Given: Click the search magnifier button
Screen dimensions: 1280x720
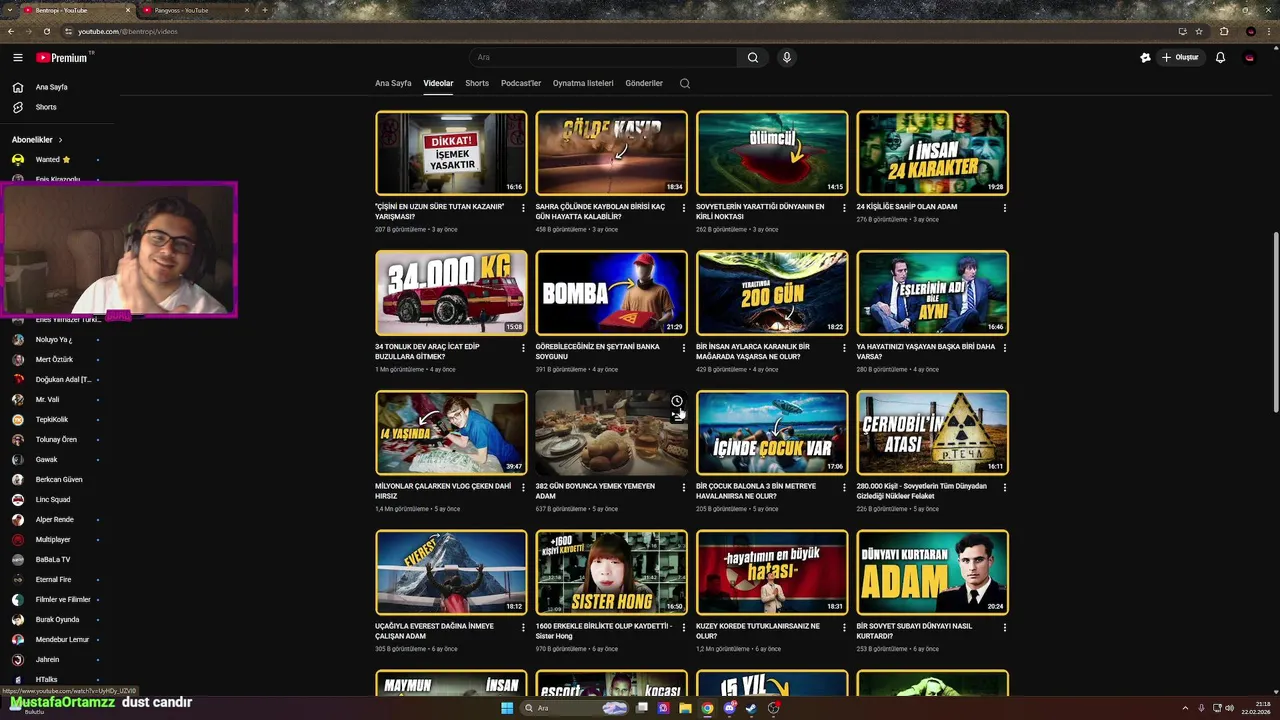Looking at the screenshot, I should (753, 58).
